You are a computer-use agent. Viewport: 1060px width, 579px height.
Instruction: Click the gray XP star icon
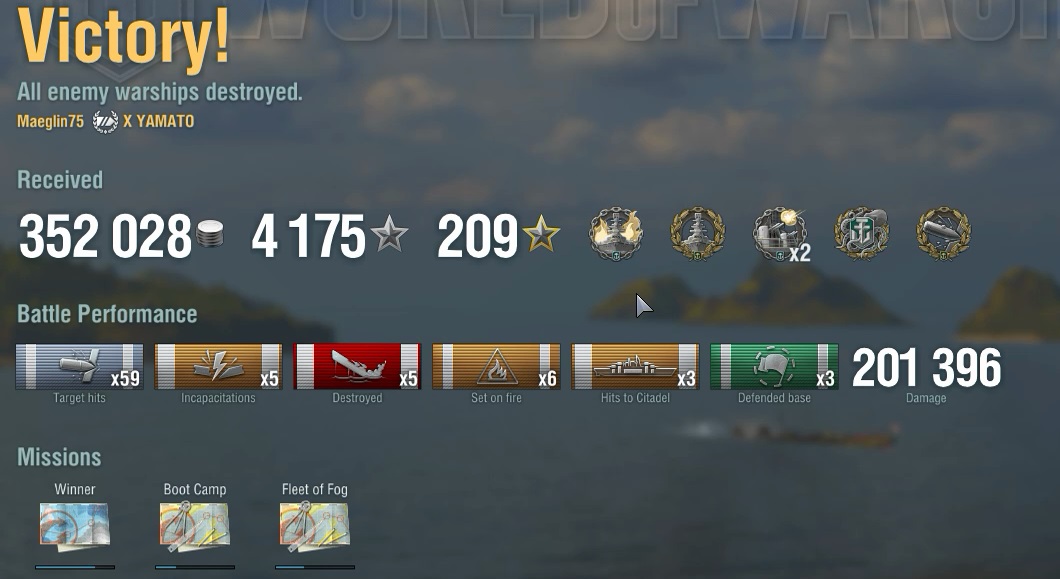[389, 234]
